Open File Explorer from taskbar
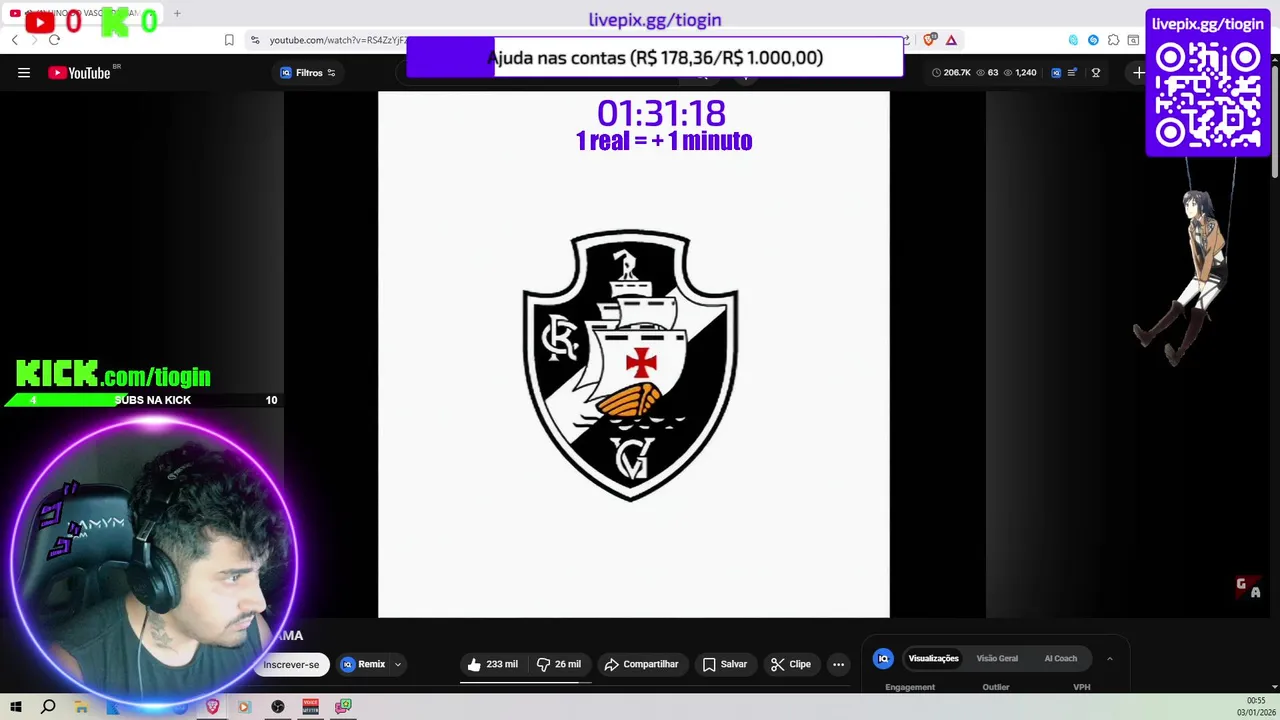Viewport: 1280px width, 720px height. tap(81, 707)
